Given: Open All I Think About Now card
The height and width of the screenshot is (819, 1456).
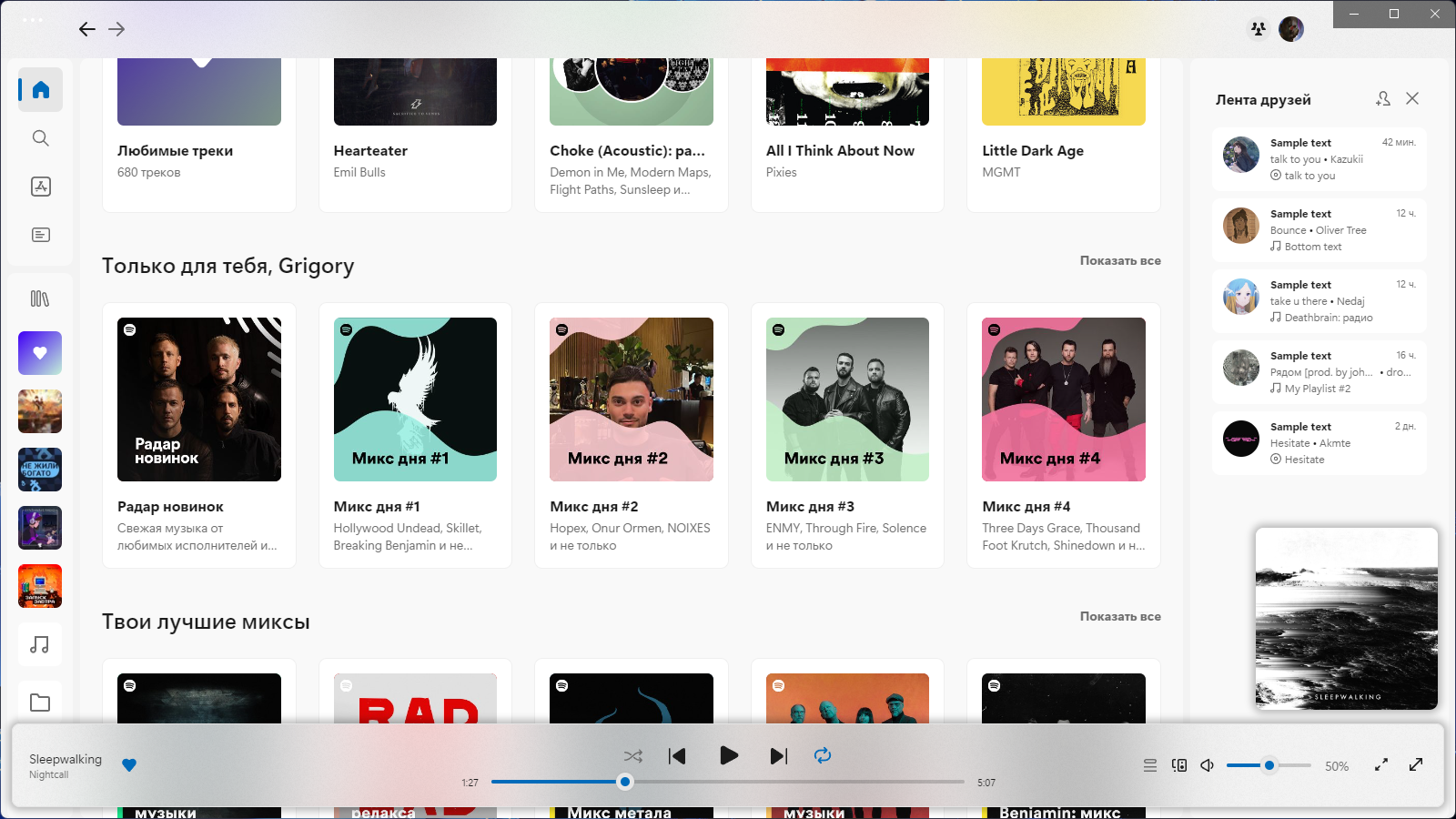Looking at the screenshot, I should point(847,136).
